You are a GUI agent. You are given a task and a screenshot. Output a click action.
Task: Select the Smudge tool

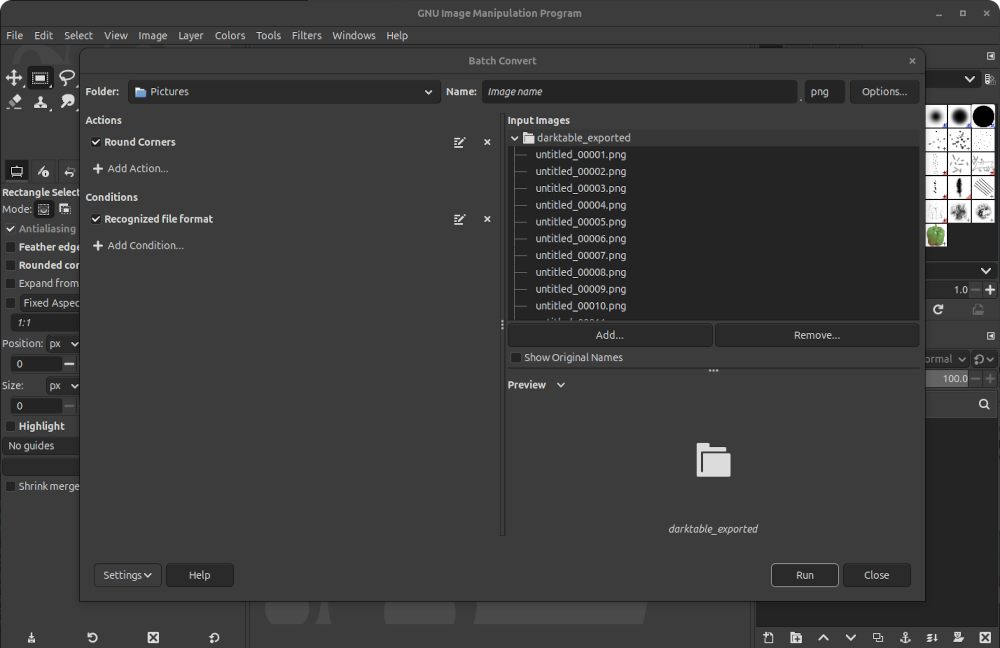[x=67, y=101]
